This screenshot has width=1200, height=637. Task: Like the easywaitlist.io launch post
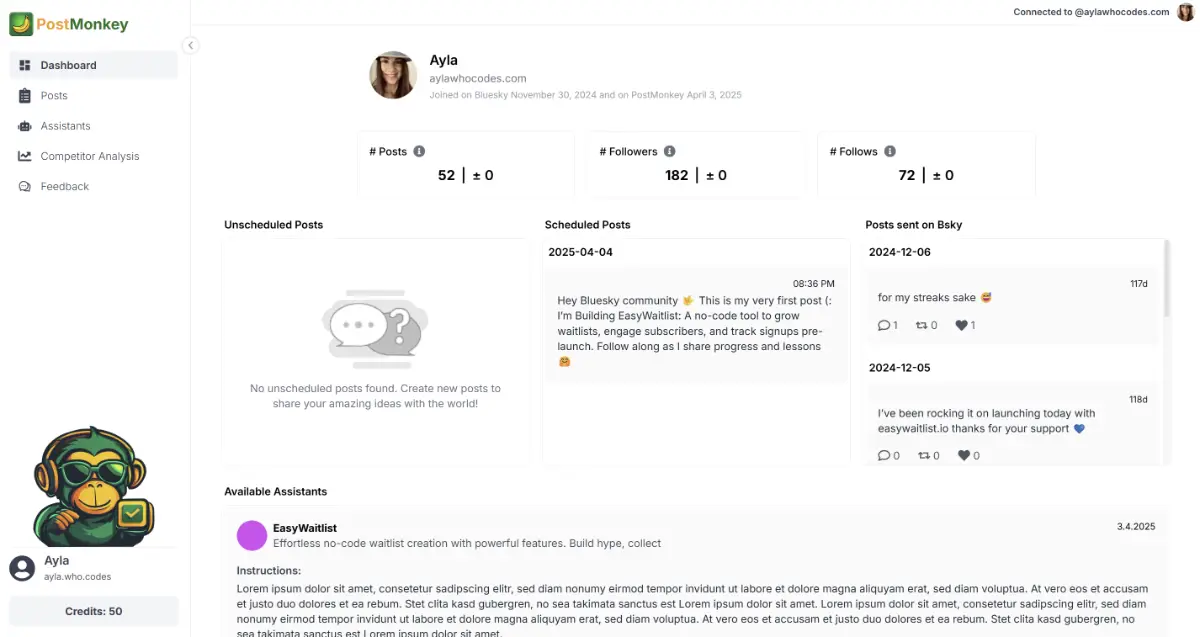[964, 455]
